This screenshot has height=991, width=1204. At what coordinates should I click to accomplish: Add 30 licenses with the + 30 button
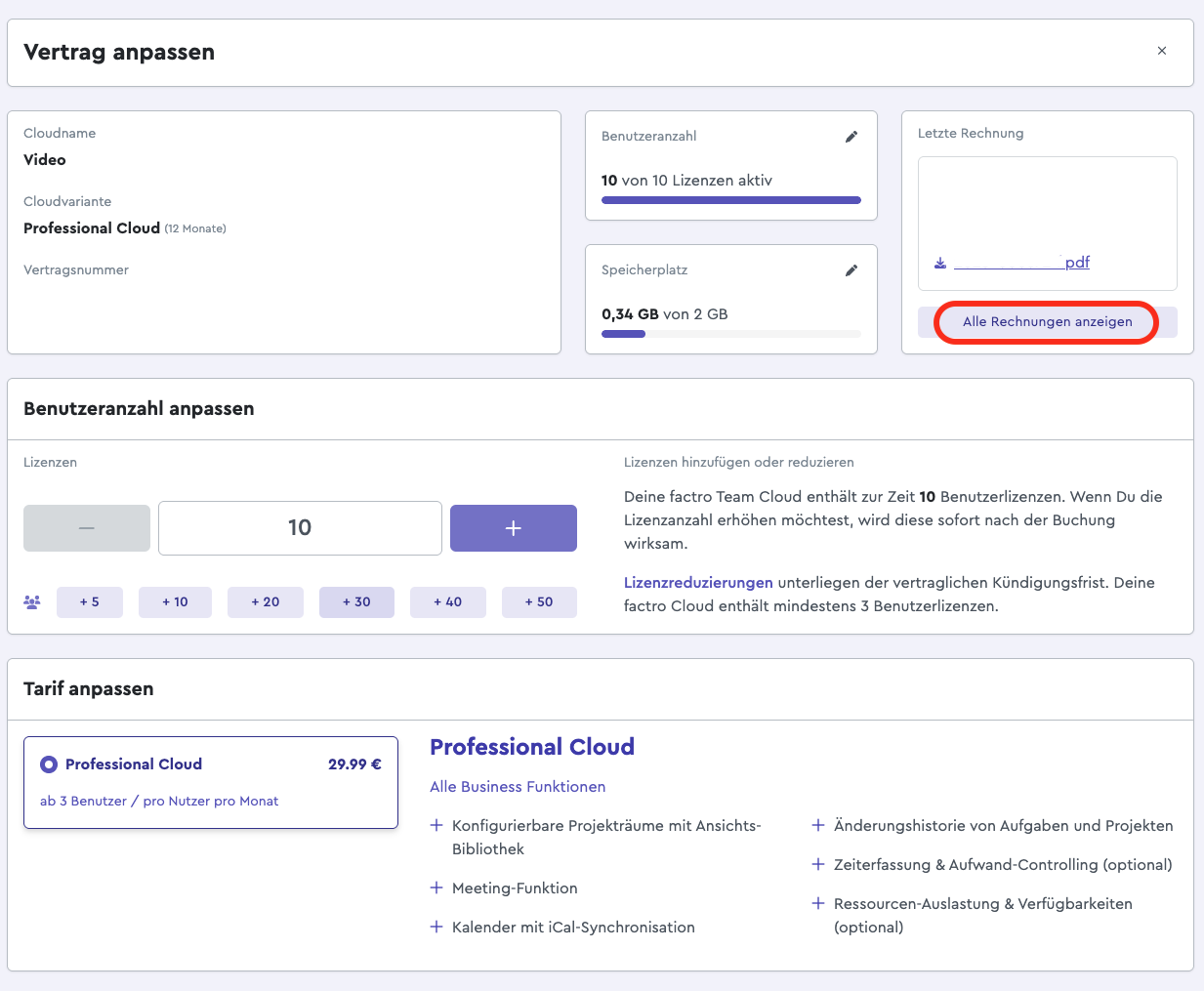pos(356,602)
